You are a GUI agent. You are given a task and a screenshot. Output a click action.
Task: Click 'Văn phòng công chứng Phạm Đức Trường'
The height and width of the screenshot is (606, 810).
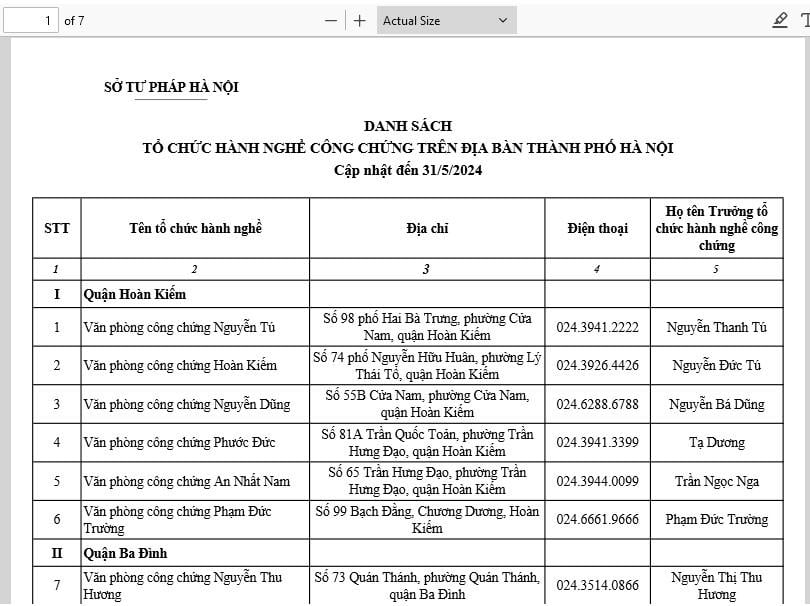coord(177,519)
